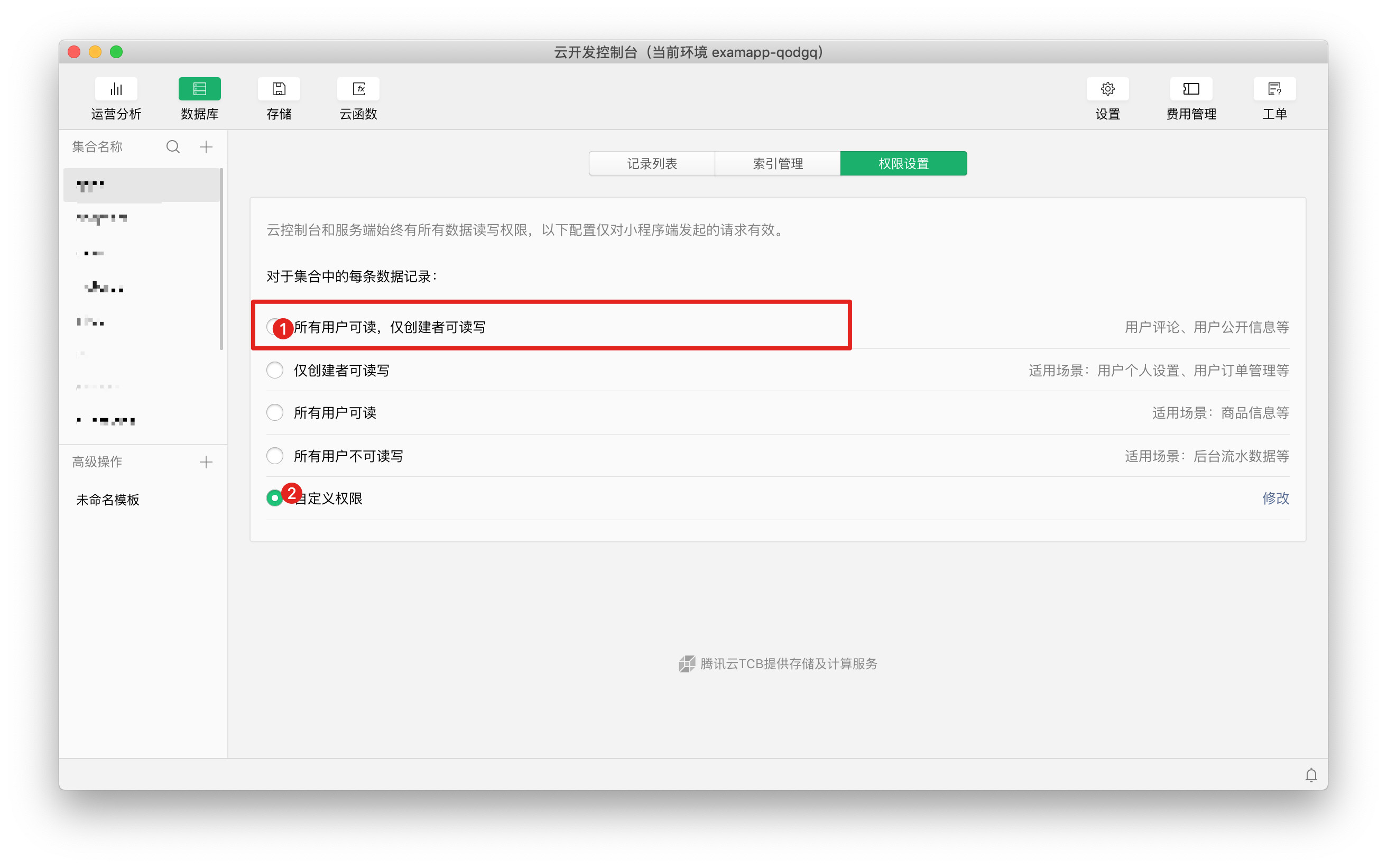The height and width of the screenshot is (868, 1387).
Task: Click the 修改 link for custom permissions
Action: pyautogui.click(x=1275, y=498)
